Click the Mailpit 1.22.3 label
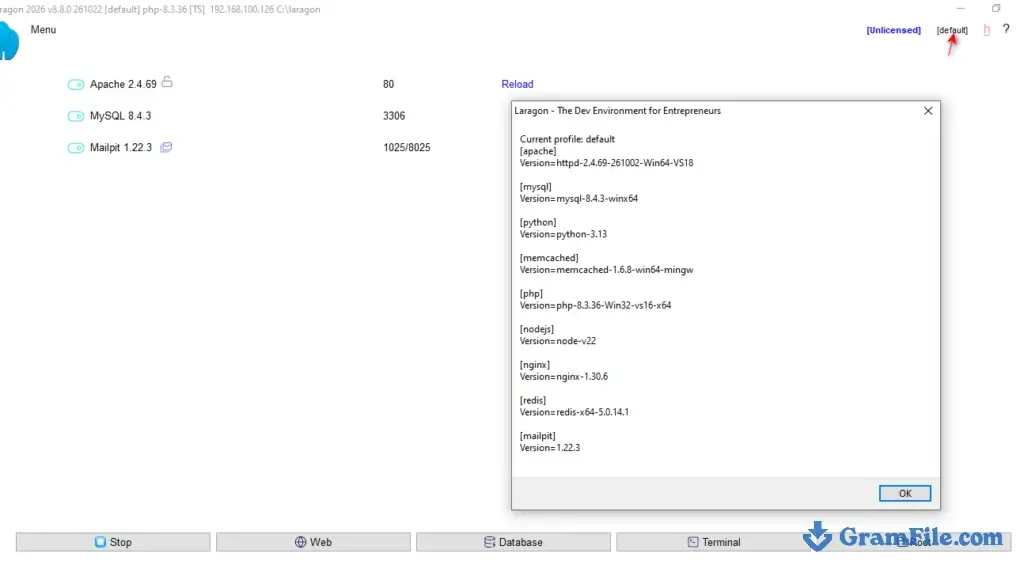Image resolution: width=1024 pixels, height=576 pixels. [121, 148]
